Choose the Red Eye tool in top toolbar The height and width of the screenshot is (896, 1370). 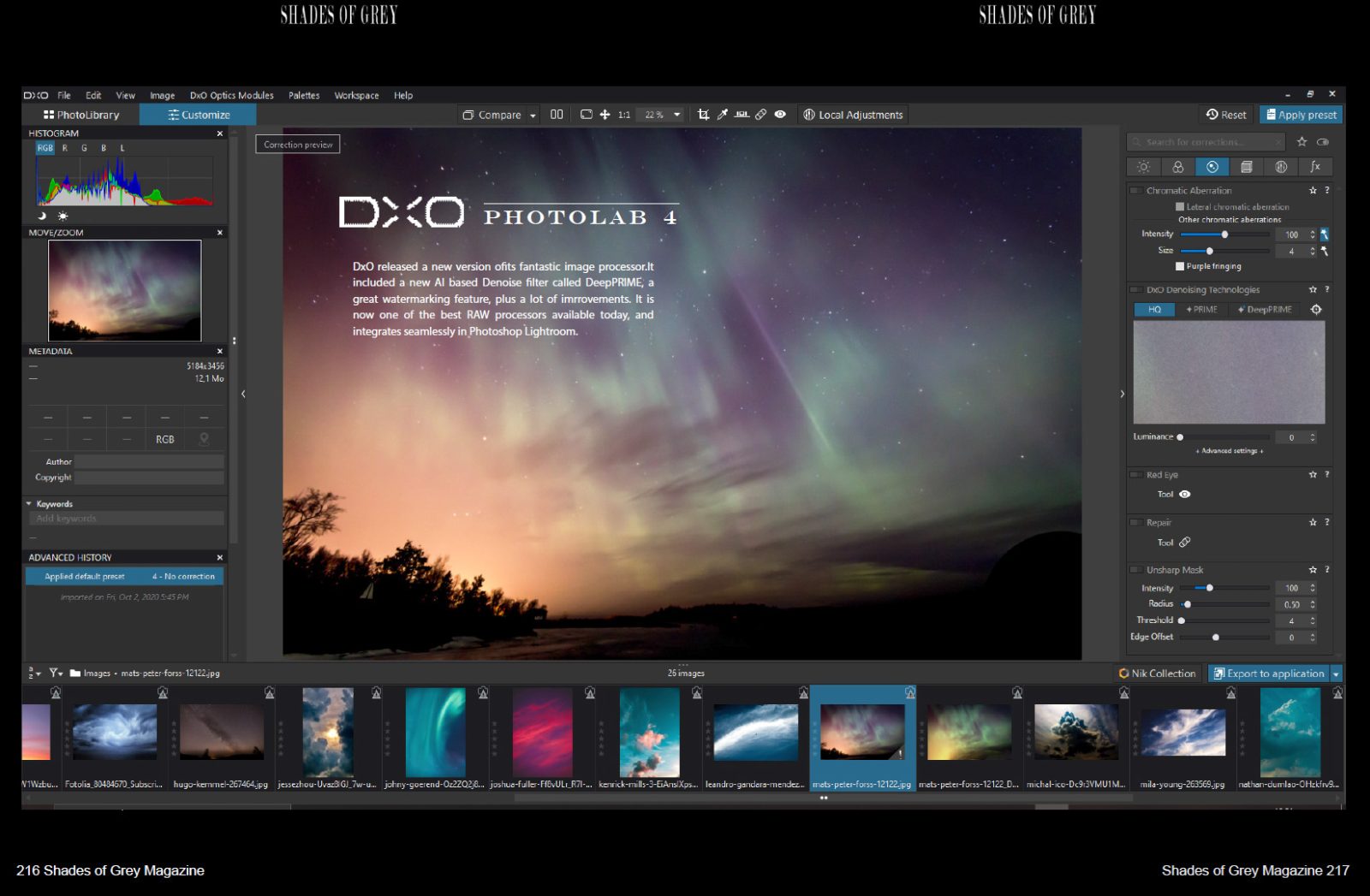780,115
